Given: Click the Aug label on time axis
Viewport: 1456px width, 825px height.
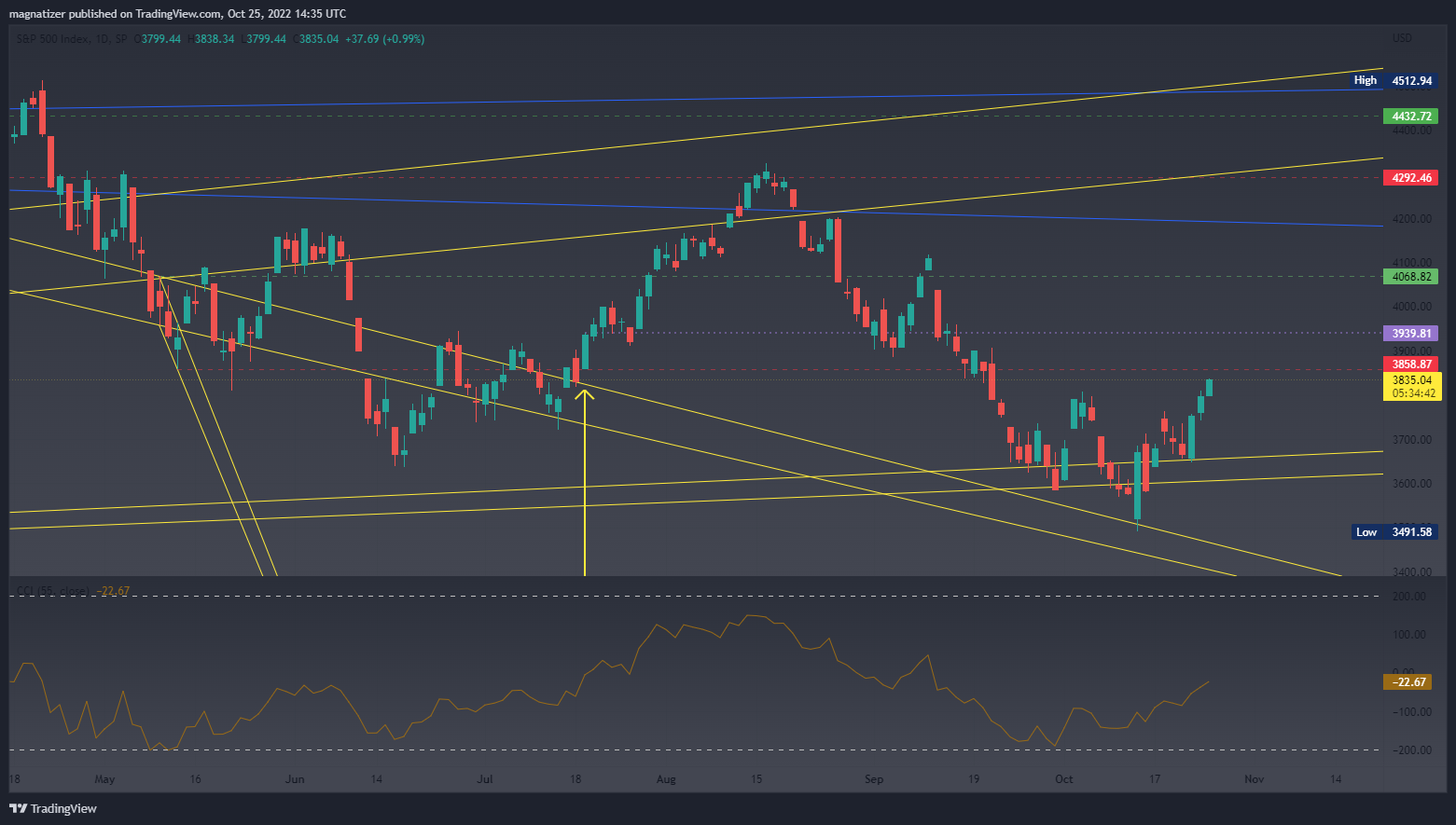Looking at the screenshot, I should (x=666, y=779).
